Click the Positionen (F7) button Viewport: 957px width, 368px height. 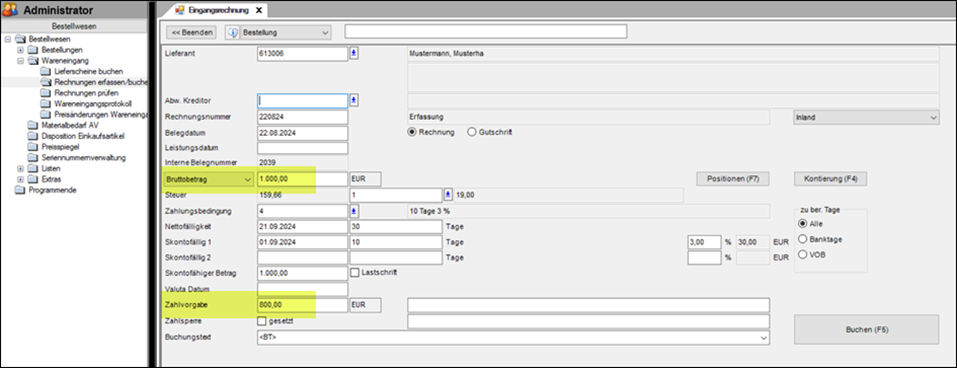click(732, 179)
